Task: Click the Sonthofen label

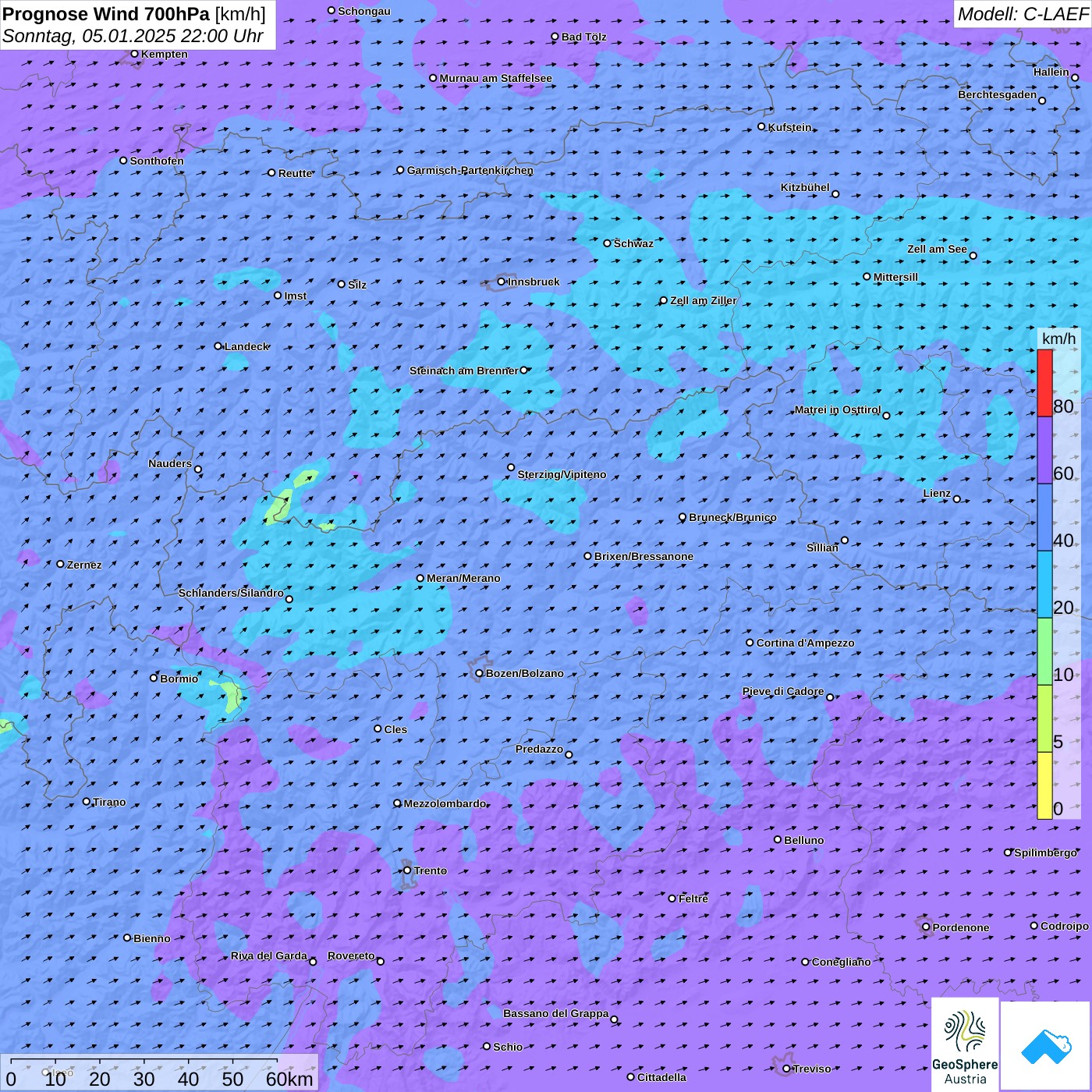Action: coord(157,161)
